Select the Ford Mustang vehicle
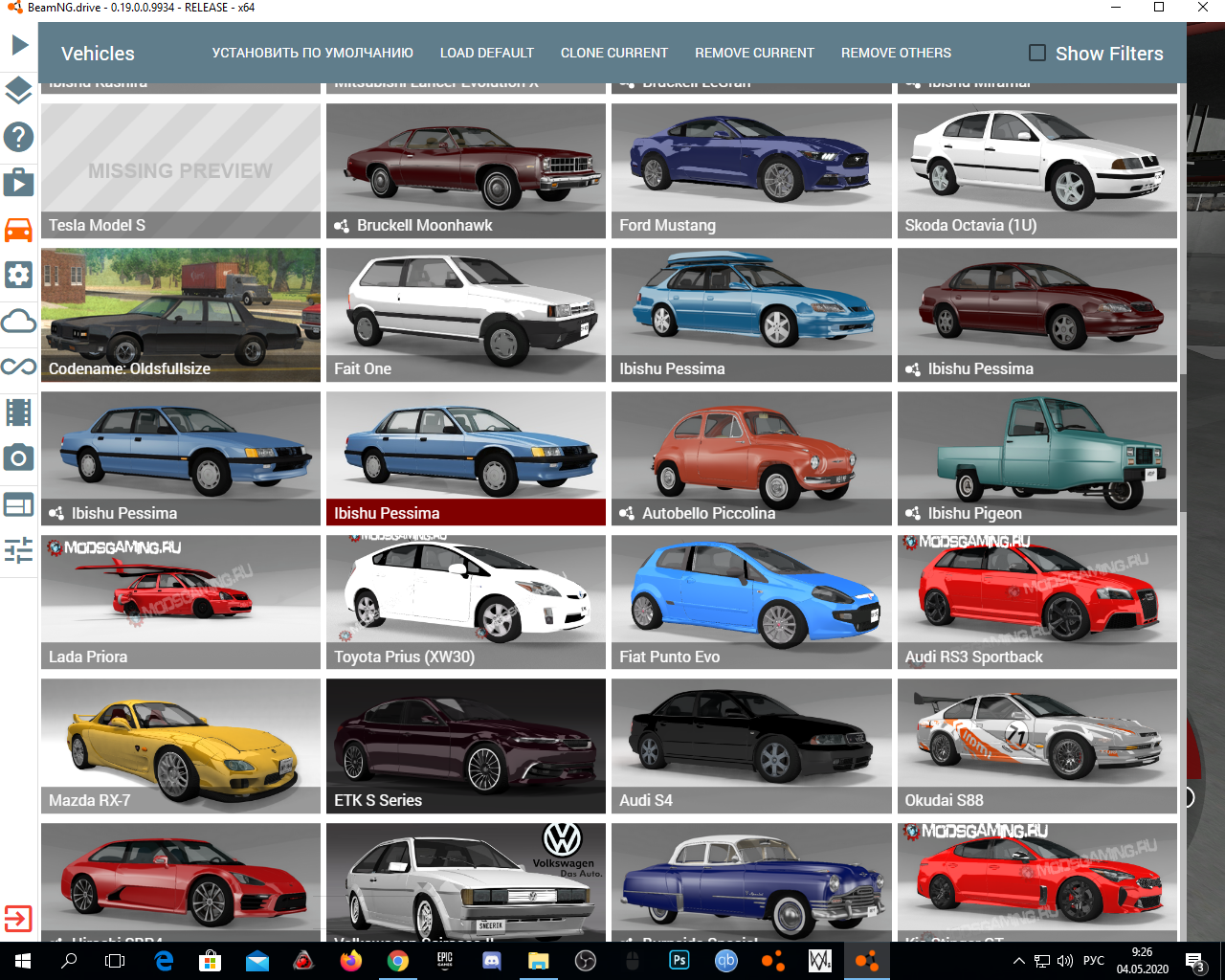The width and height of the screenshot is (1225, 980). pos(751,170)
